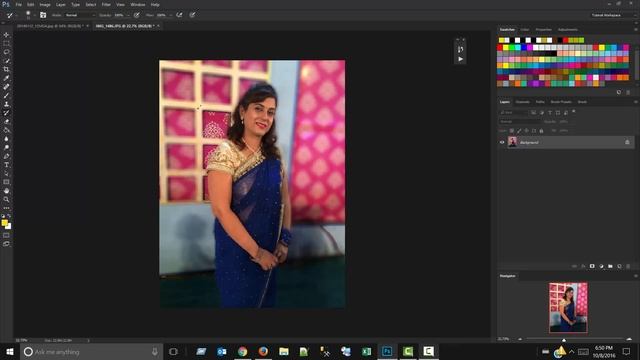The image size is (640, 360).
Task: Select the Blur tool
Action: [6, 139]
